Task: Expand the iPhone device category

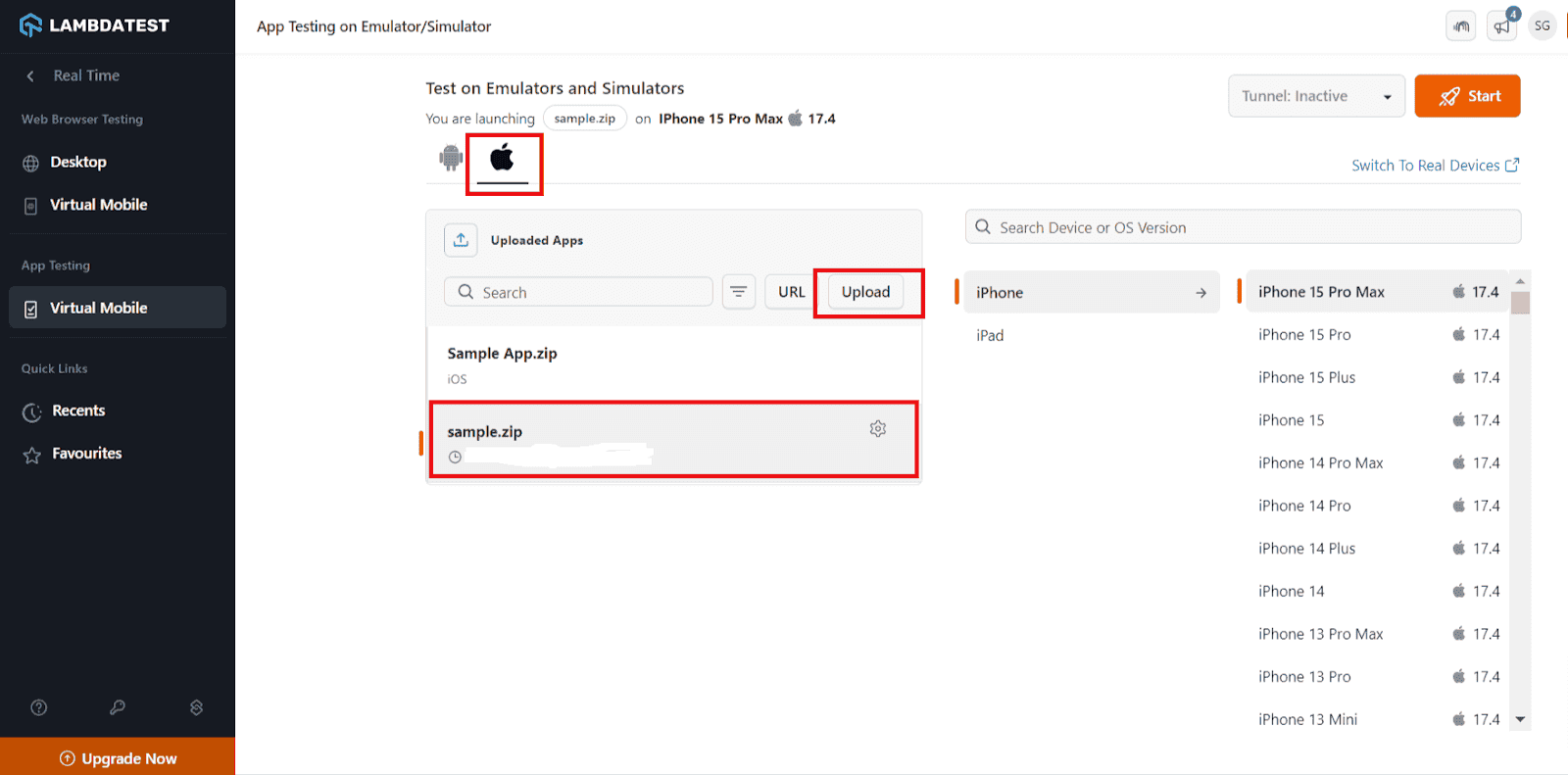Action: point(1092,292)
